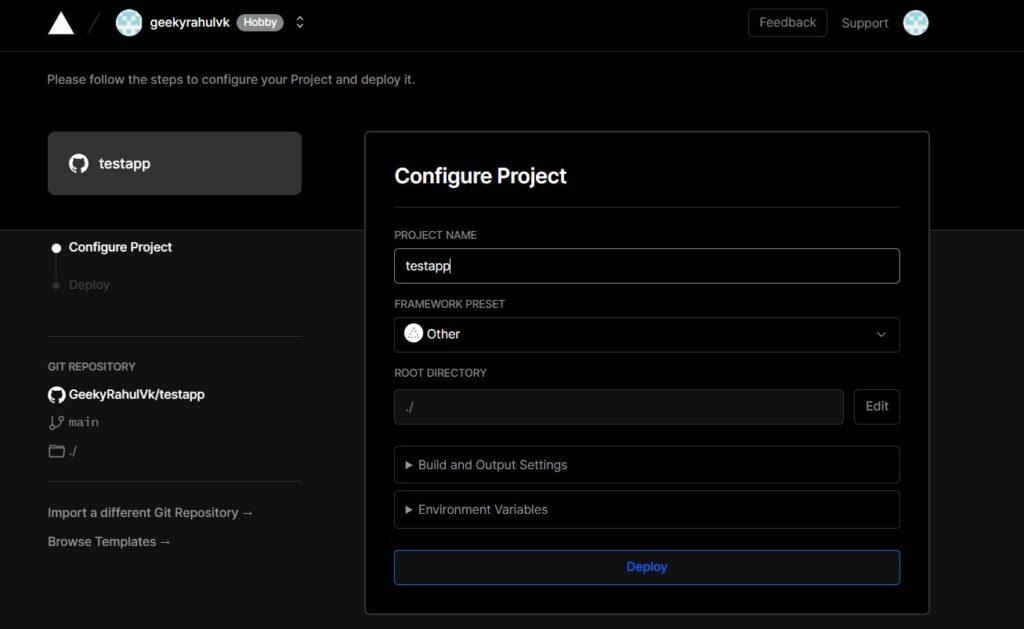Viewport: 1024px width, 629px height.
Task: Click the Vercel triangle logo
Action: click(61, 23)
